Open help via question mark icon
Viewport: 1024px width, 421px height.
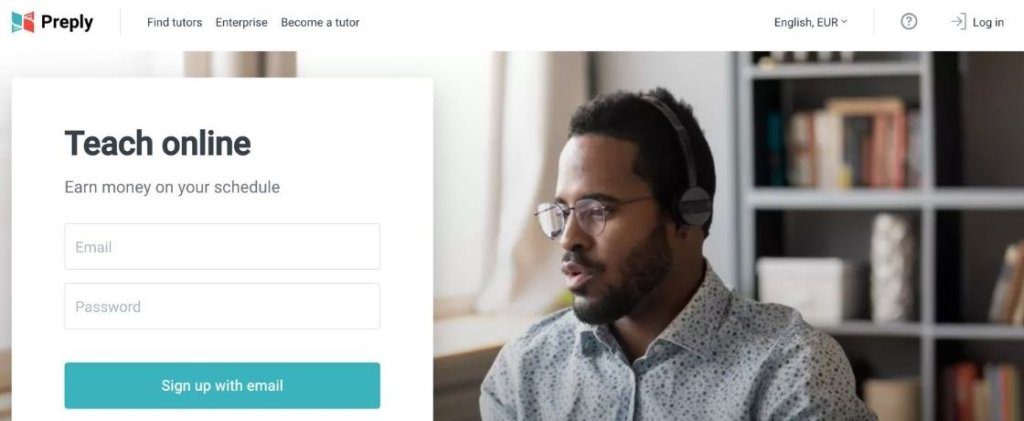(908, 22)
